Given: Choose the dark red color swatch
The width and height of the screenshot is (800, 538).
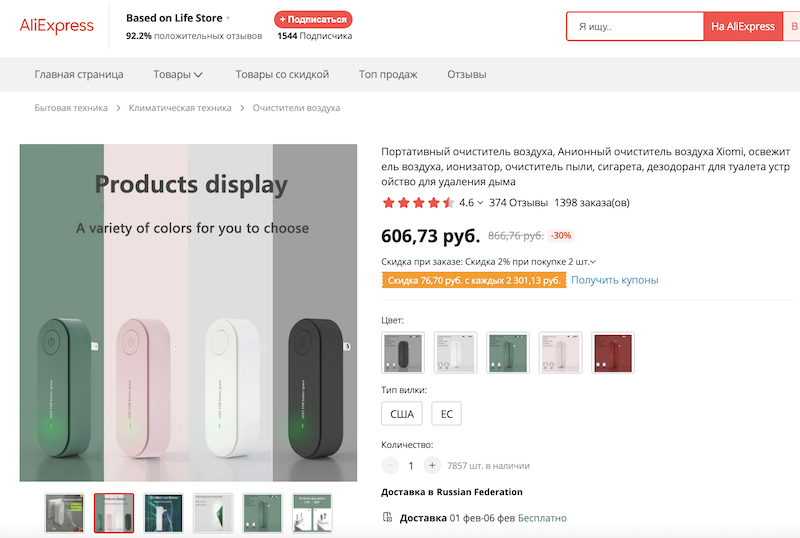Looking at the screenshot, I should click(612, 353).
